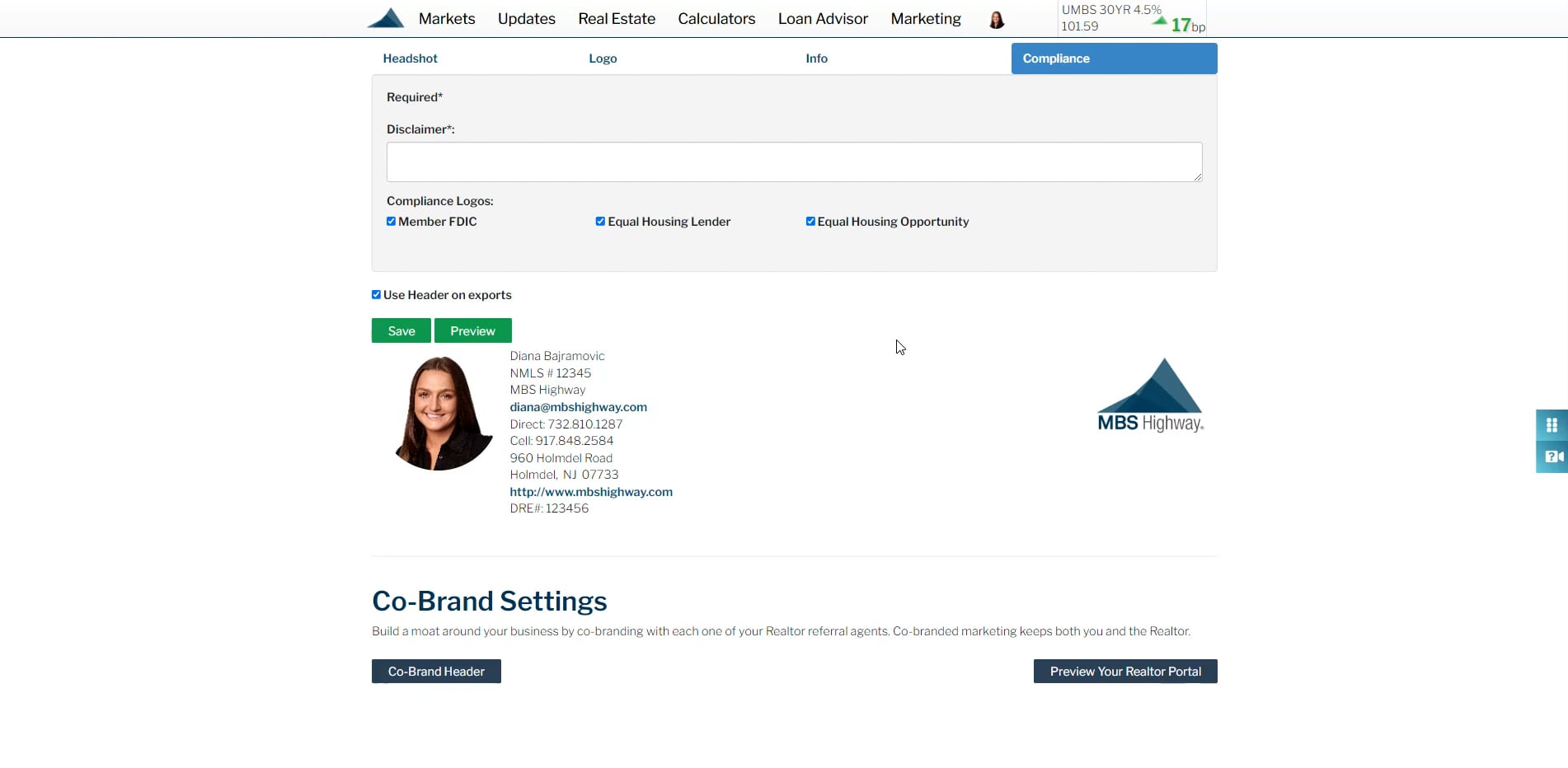Open the user profile avatar in the top bar
1568x768 pixels.
[x=997, y=19]
